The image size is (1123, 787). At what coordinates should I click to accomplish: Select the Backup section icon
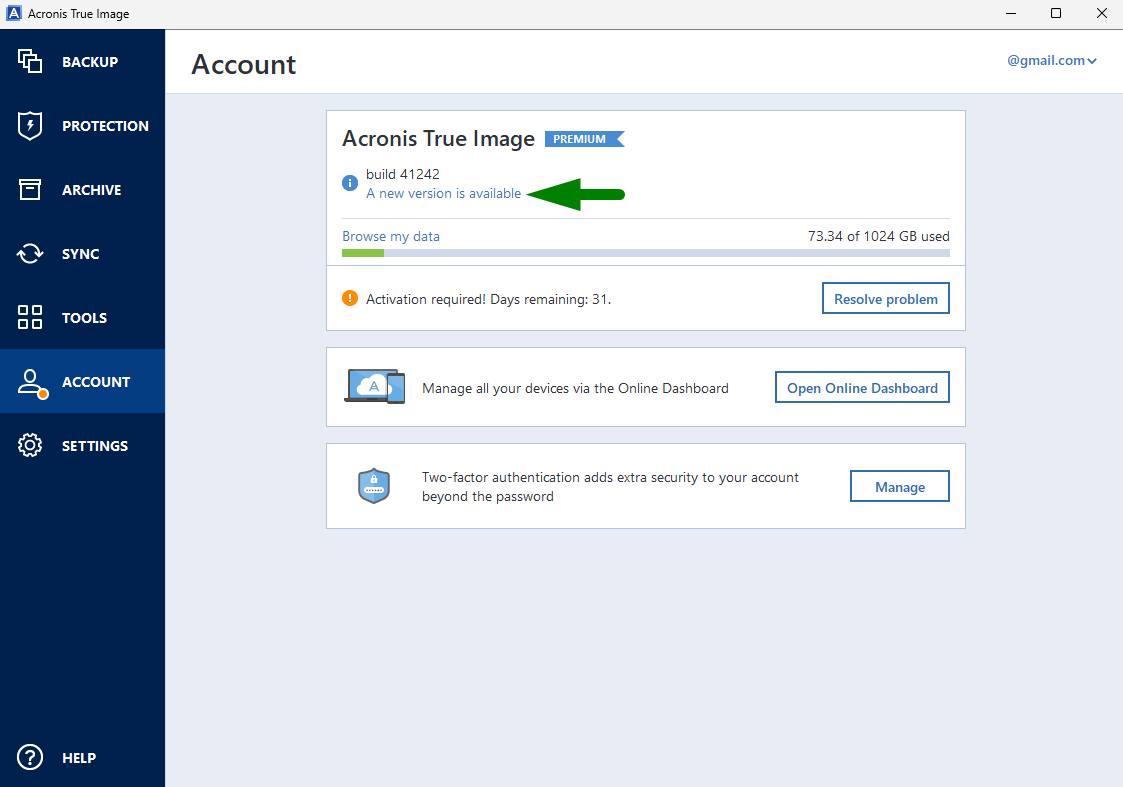pyautogui.click(x=30, y=61)
